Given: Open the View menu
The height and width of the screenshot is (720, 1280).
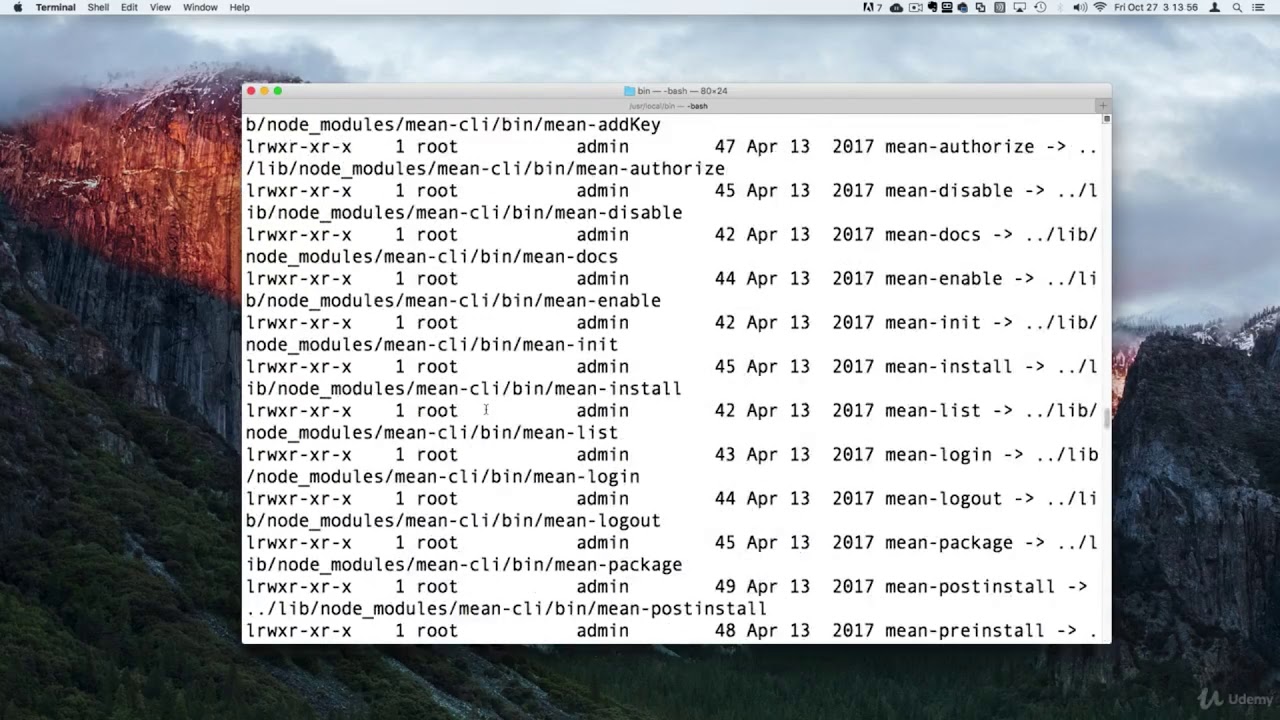Looking at the screenshot, I should click(x=160, y=7).
